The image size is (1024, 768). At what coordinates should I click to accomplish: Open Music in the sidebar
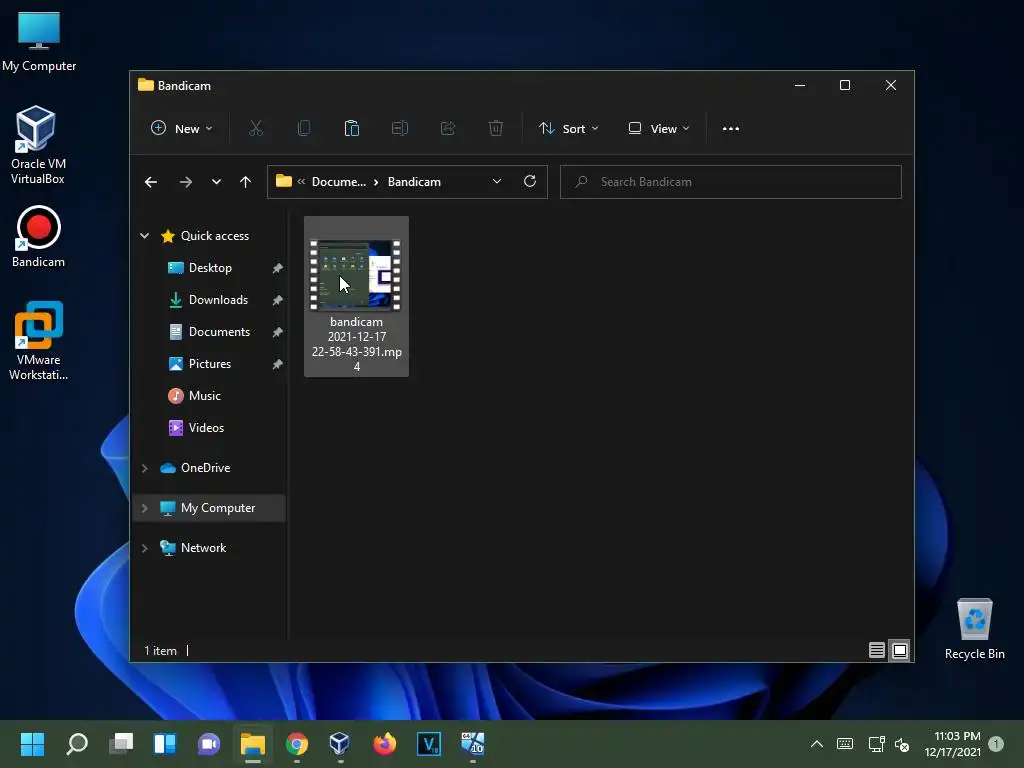204,396
